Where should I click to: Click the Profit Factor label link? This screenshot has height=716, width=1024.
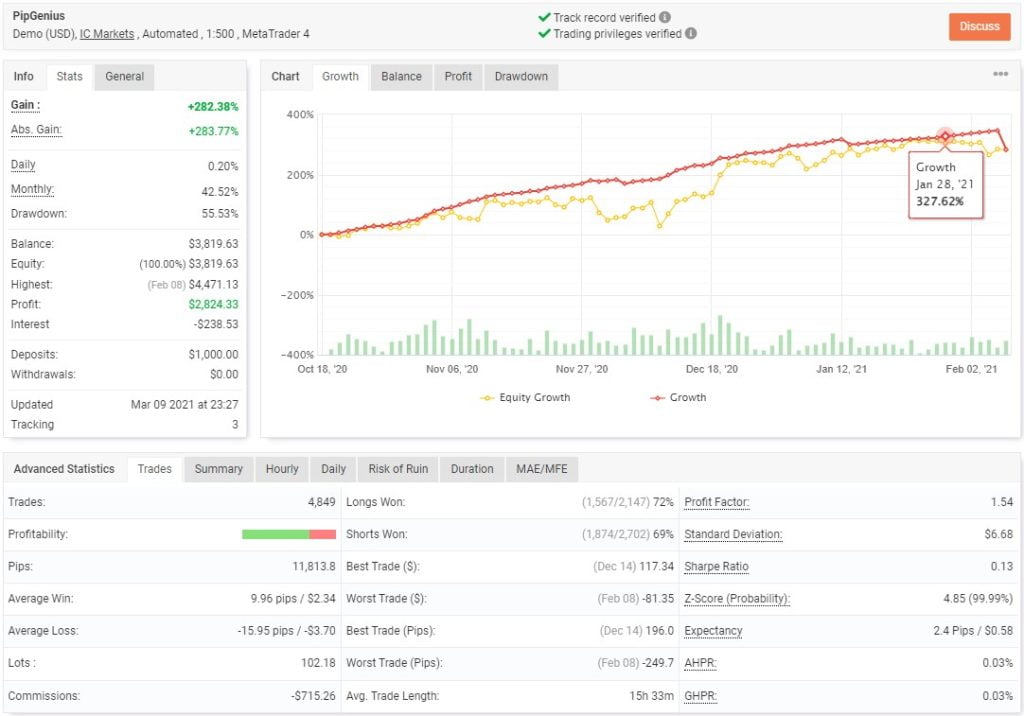716,502
